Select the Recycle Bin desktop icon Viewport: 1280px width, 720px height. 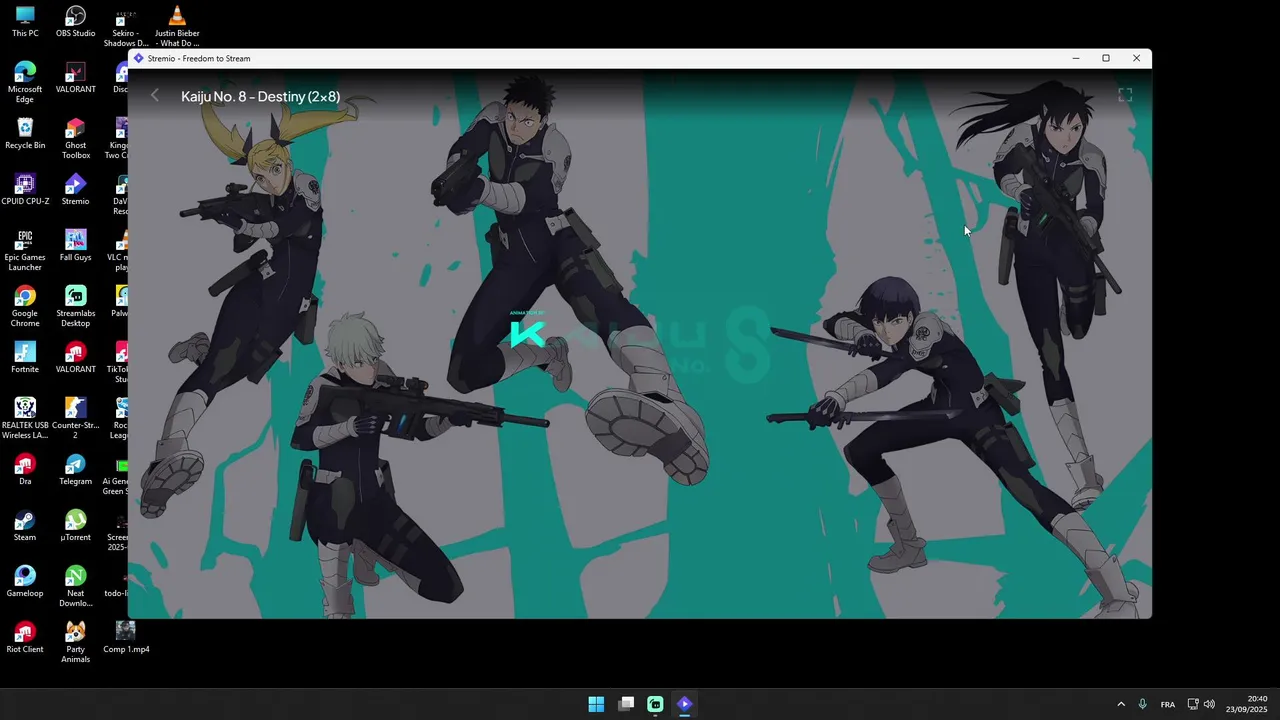pyautogui.click(x=25, y=134)
